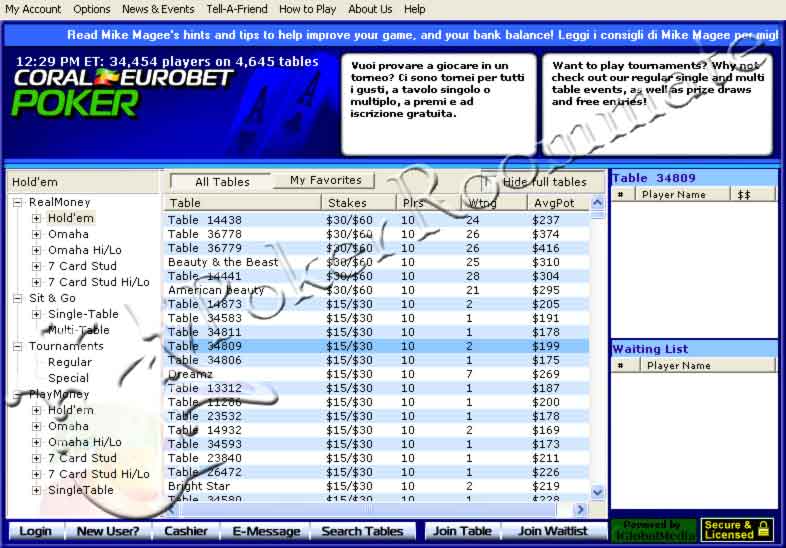Viewport: 786px width, 548px height.
Task: Open the My Account menu
Action: [x=33, y=9]
